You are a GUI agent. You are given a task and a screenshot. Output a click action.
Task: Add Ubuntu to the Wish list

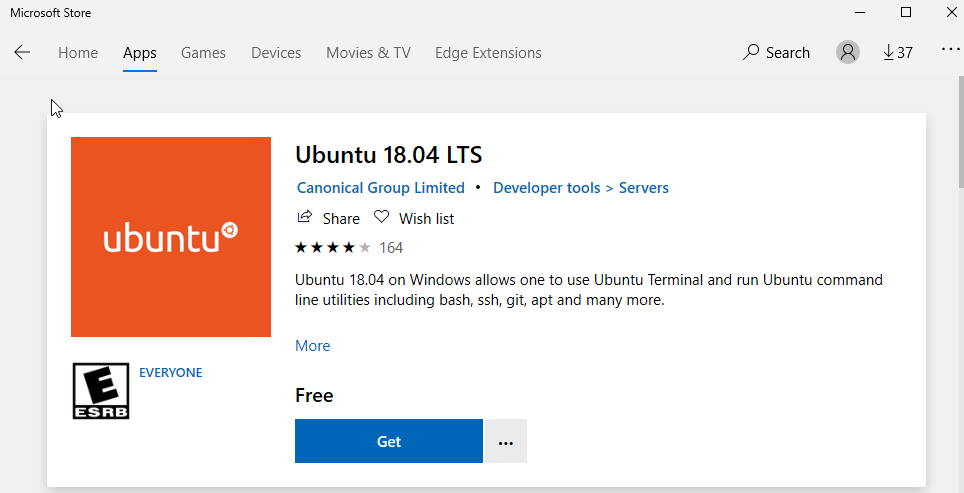click(x=414, y=218)
